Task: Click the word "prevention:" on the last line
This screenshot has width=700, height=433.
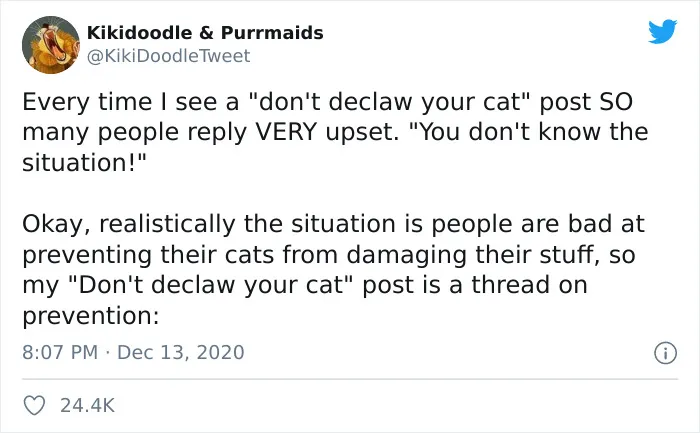Action: 91,317
